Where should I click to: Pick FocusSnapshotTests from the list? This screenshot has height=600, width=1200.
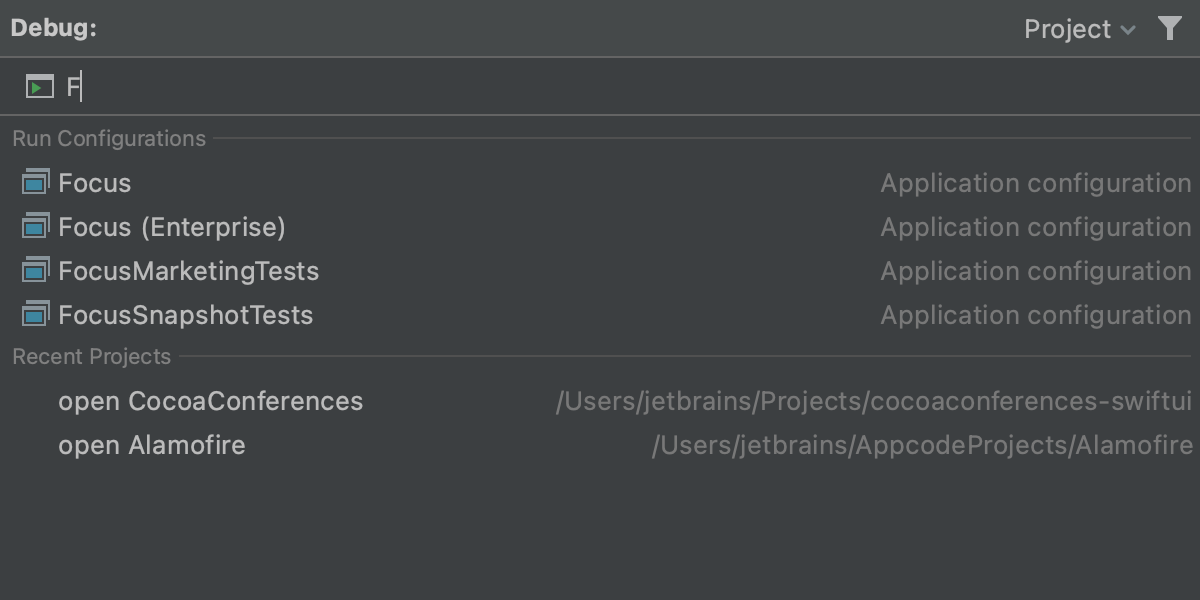(186, 315)
